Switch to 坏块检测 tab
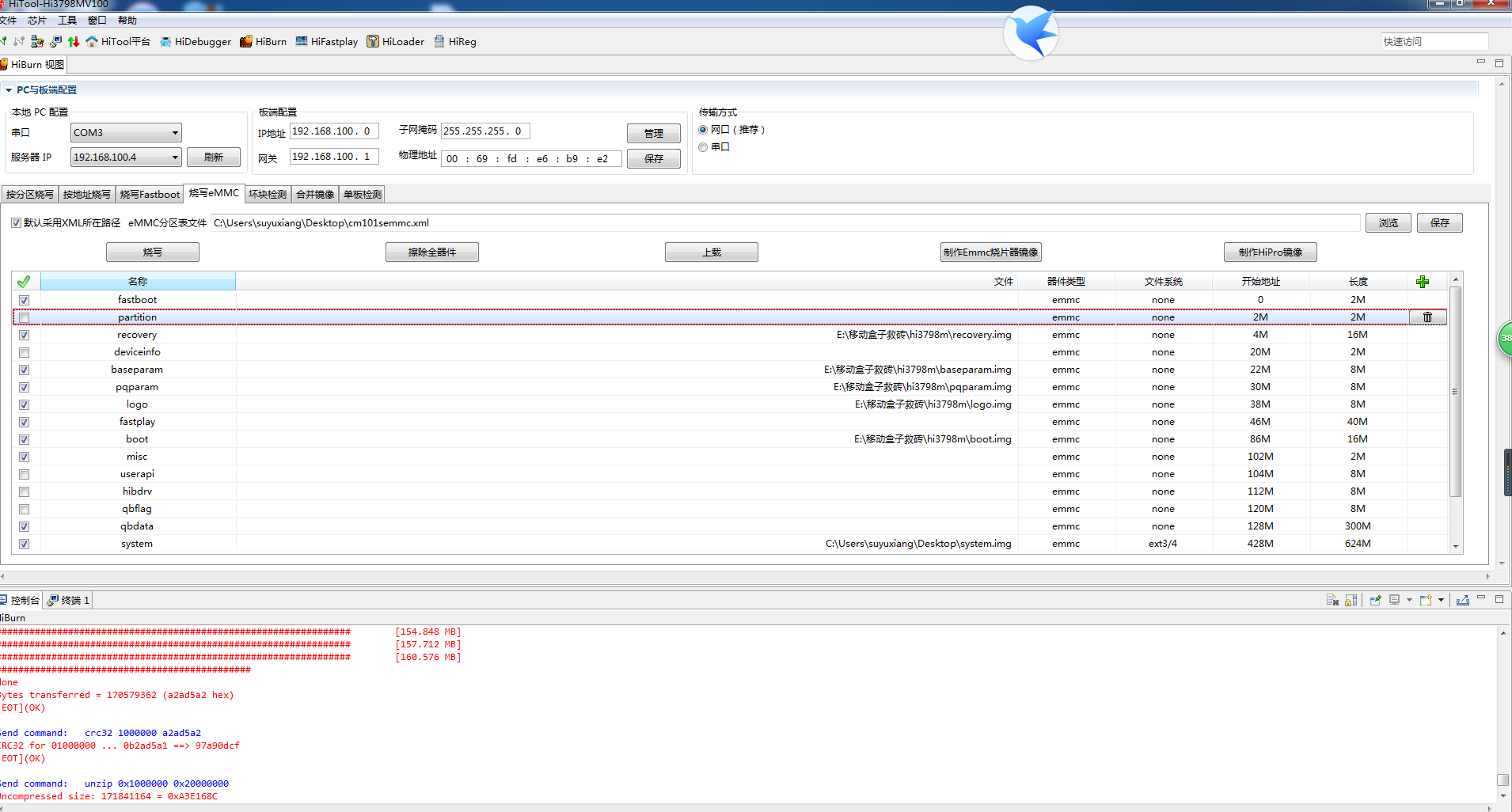The image size is (1512, 812). tap(268, 194)
